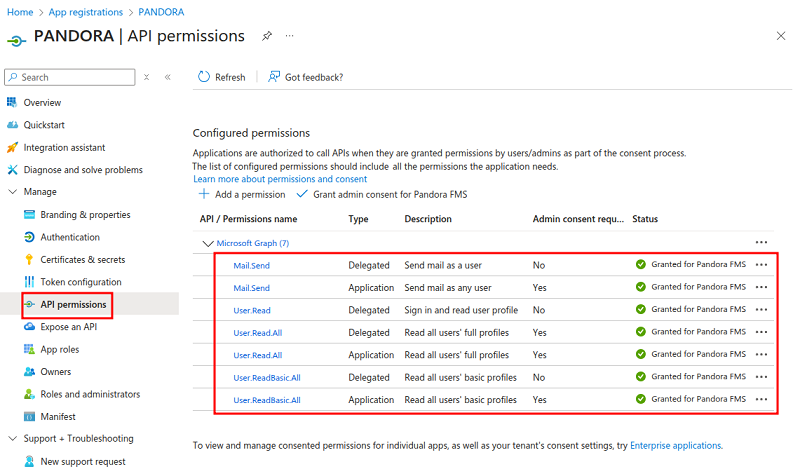This screenshot has height=476, width=800.
Task: Click the Got feedback icon
Action: (x=274, y=77)
